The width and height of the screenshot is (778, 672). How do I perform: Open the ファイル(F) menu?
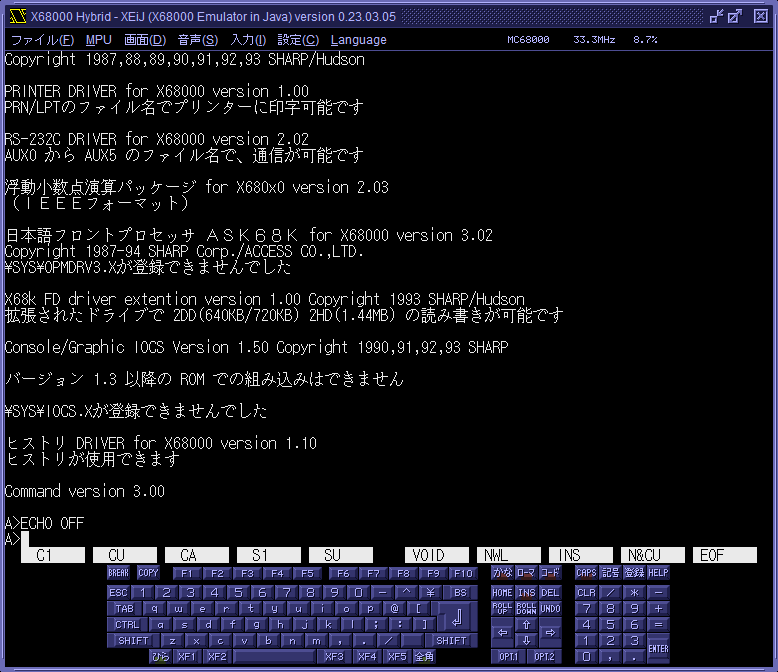[43, 40]
